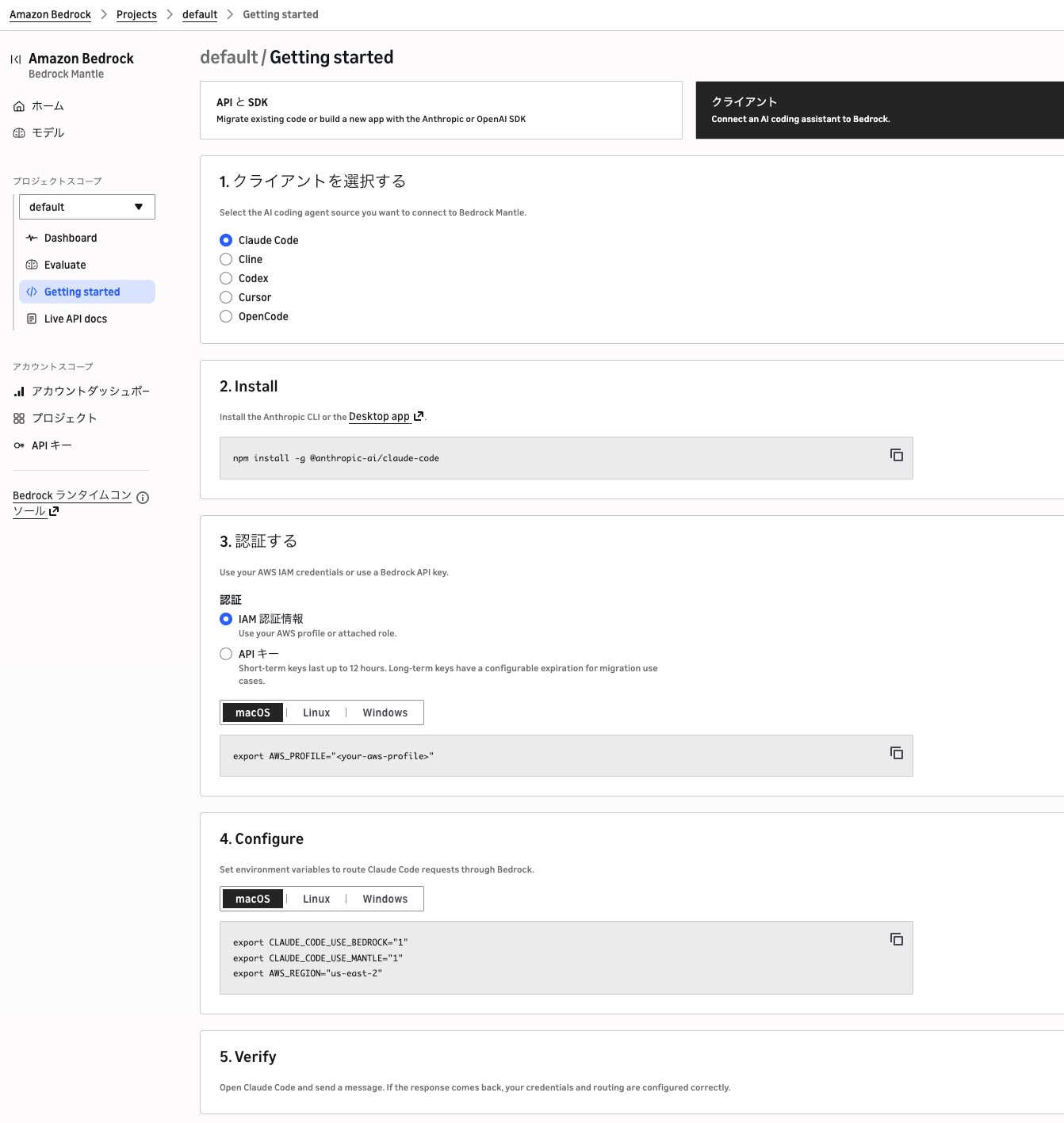This screenshot has width=1064, height=1123.
Task: Click the '5. Verify' heading
Action: 248,1057
